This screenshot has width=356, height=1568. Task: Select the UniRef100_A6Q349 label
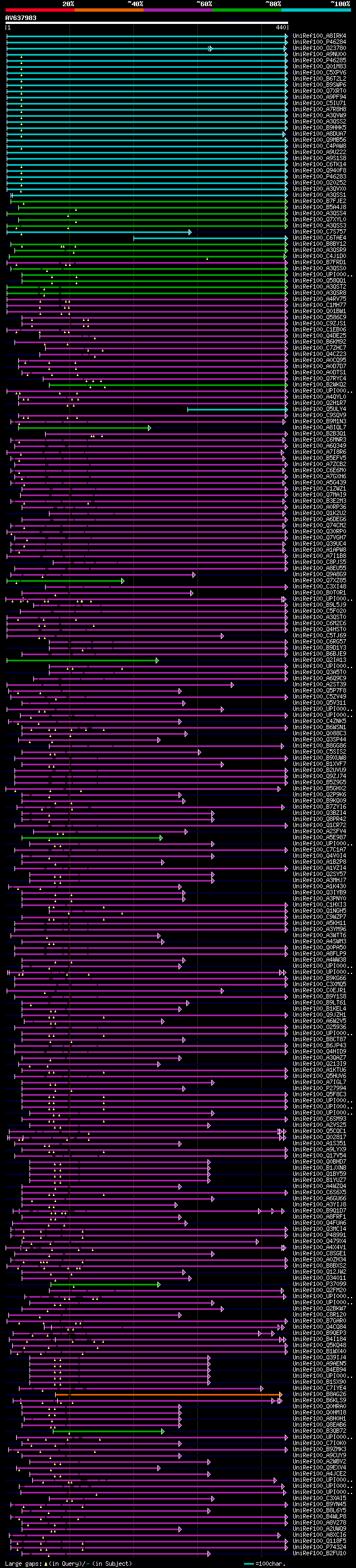coord(319,446)
